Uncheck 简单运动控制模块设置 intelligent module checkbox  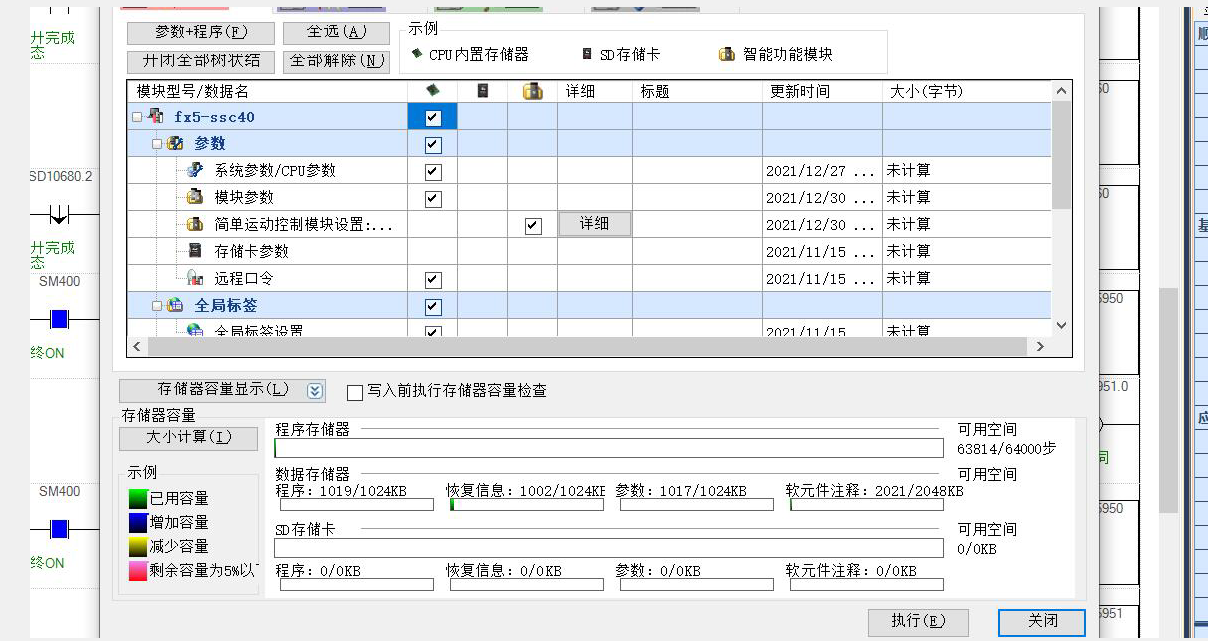[533, 225]
